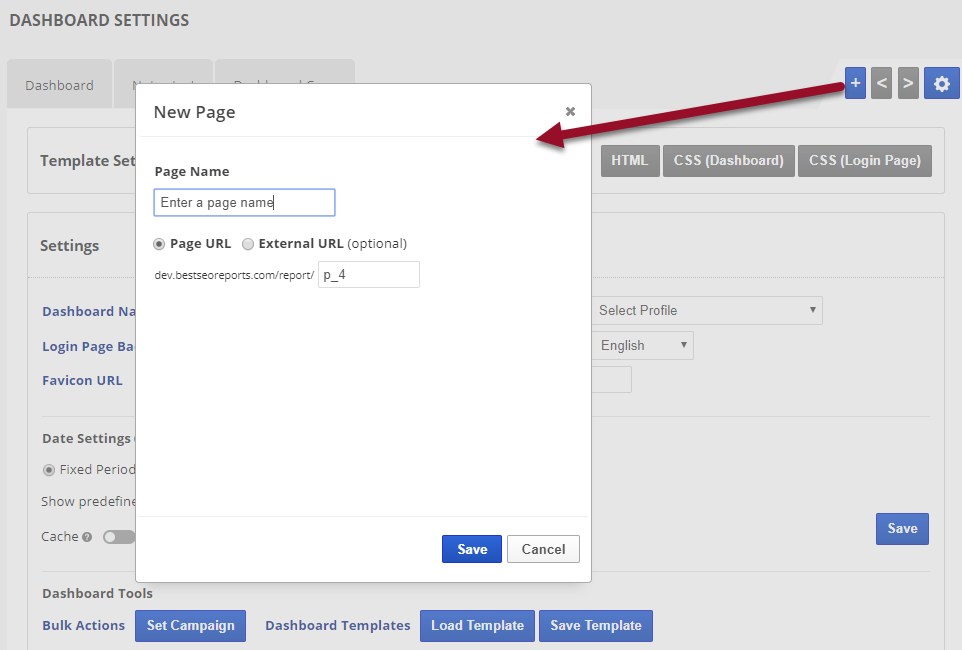The image size is (962, 650).
Task: Select the External URL radio option
Action: (x=248, y=243)
